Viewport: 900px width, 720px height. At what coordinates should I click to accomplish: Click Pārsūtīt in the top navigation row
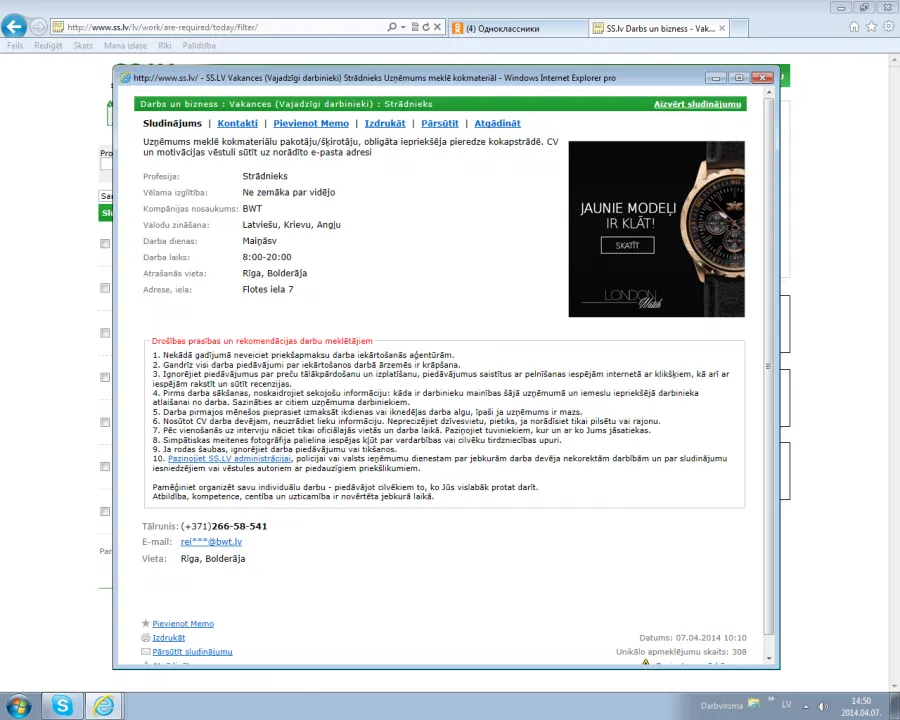440,123
